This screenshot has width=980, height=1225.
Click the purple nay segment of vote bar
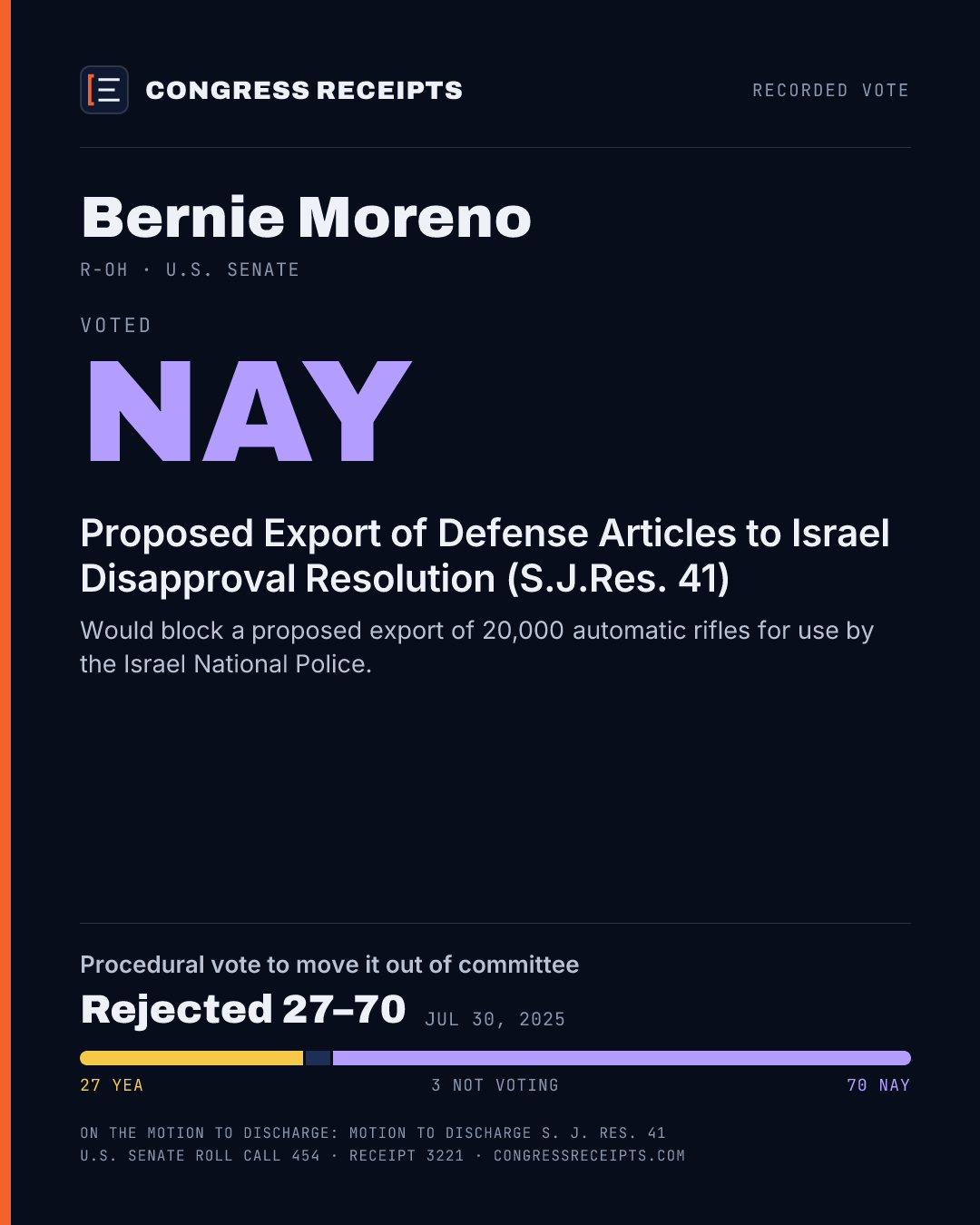coord(622,1058)
